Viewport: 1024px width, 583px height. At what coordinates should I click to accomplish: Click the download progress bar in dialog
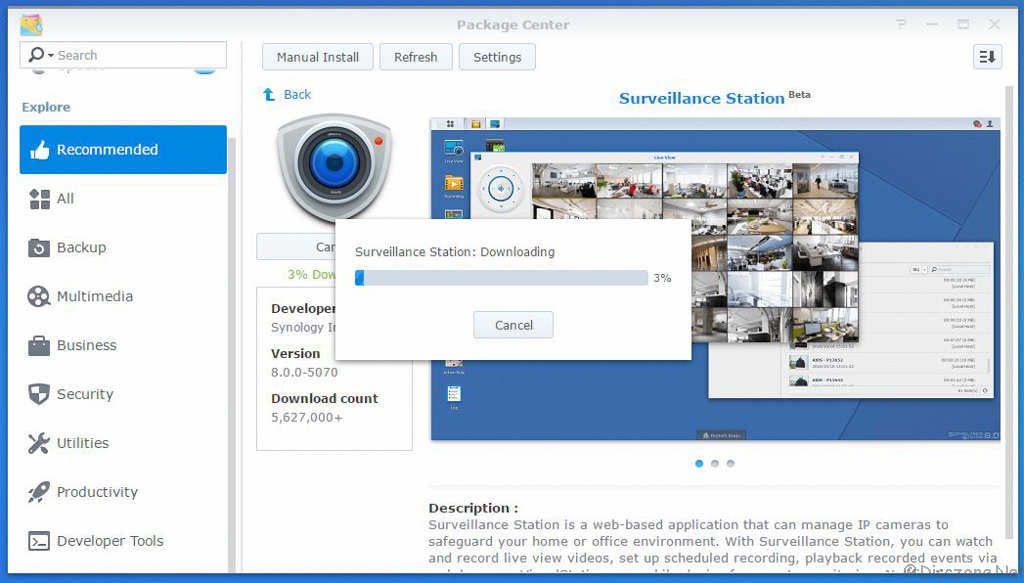click(x=502, y=278)
